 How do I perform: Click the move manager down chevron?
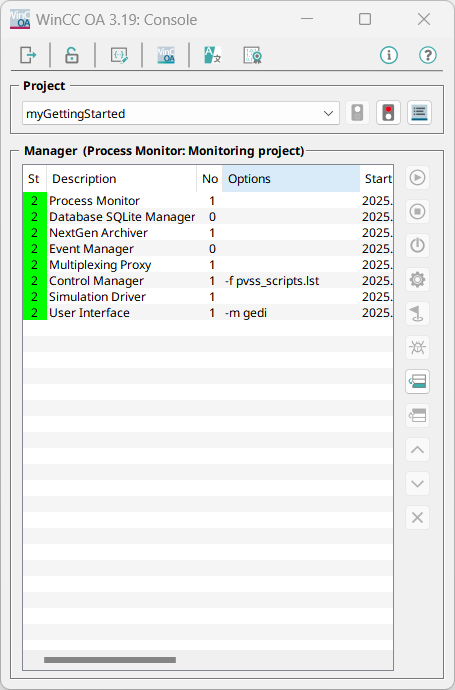[418, 484]
